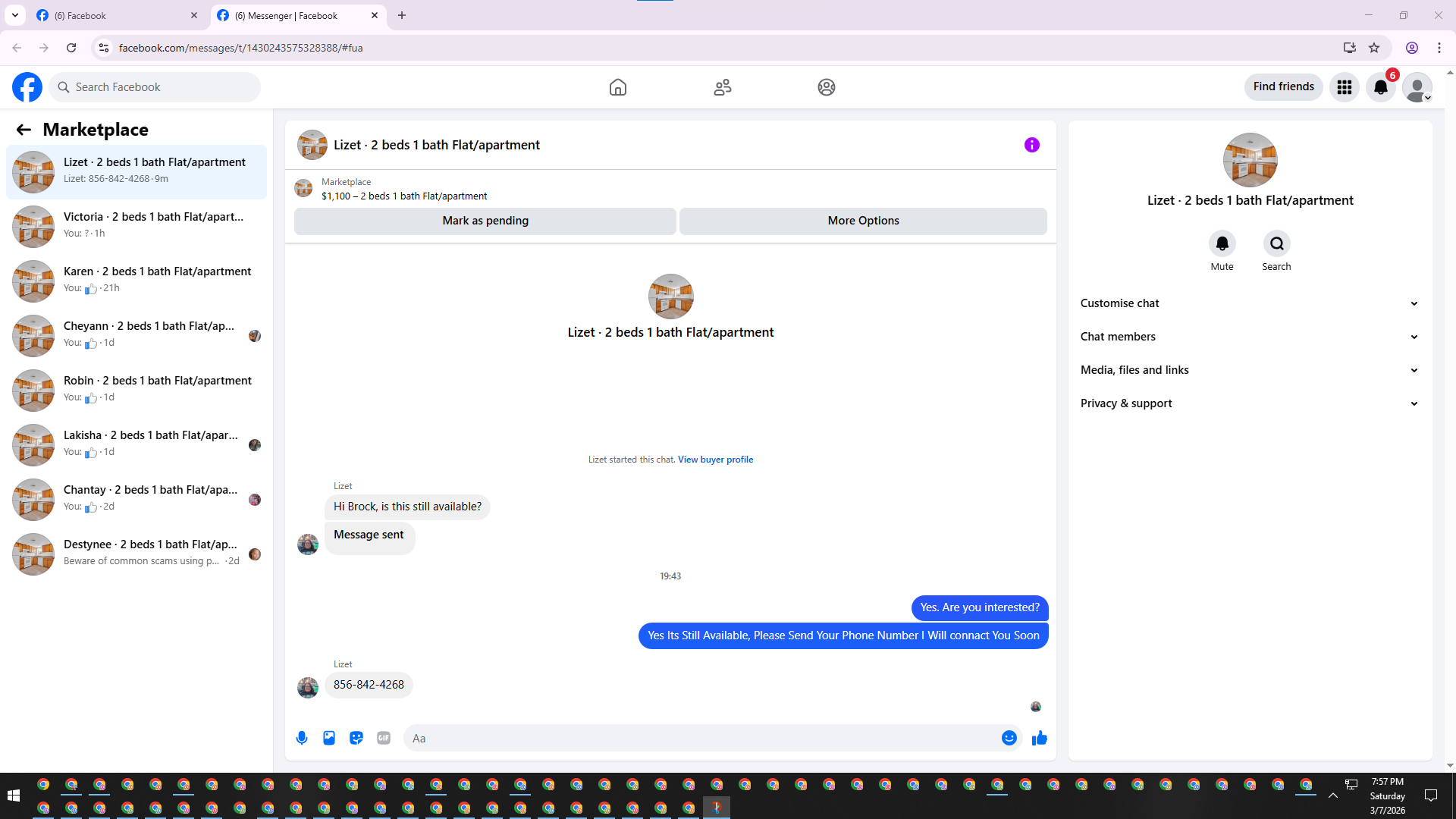Click the browser address bar URL
The image size is (1456, 819).
pos(241,48)
